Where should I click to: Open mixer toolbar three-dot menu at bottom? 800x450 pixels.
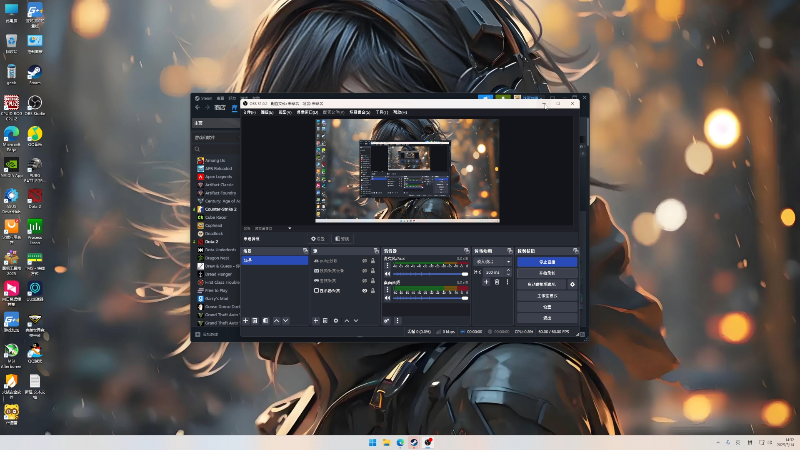[397, 320]
